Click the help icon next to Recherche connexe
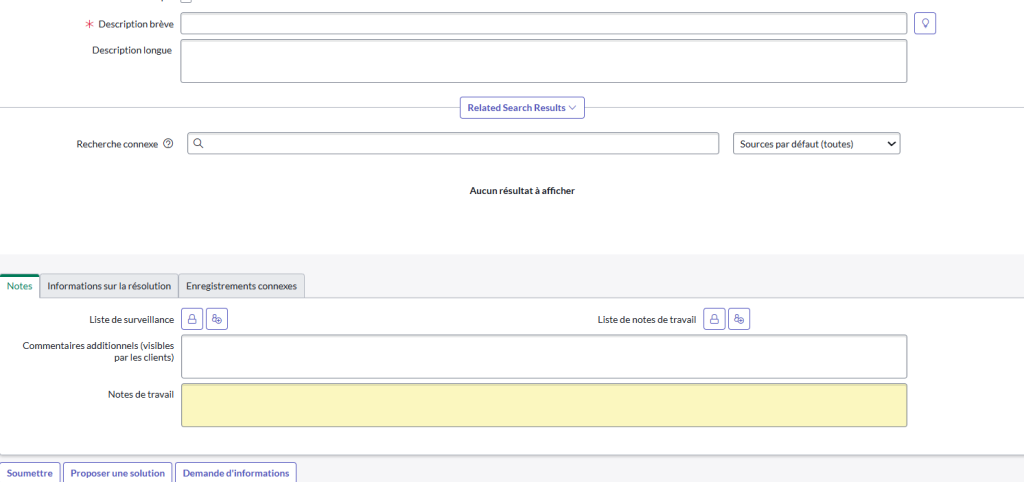The width and height of the screenshot is (1024, 482). point(168,144)
